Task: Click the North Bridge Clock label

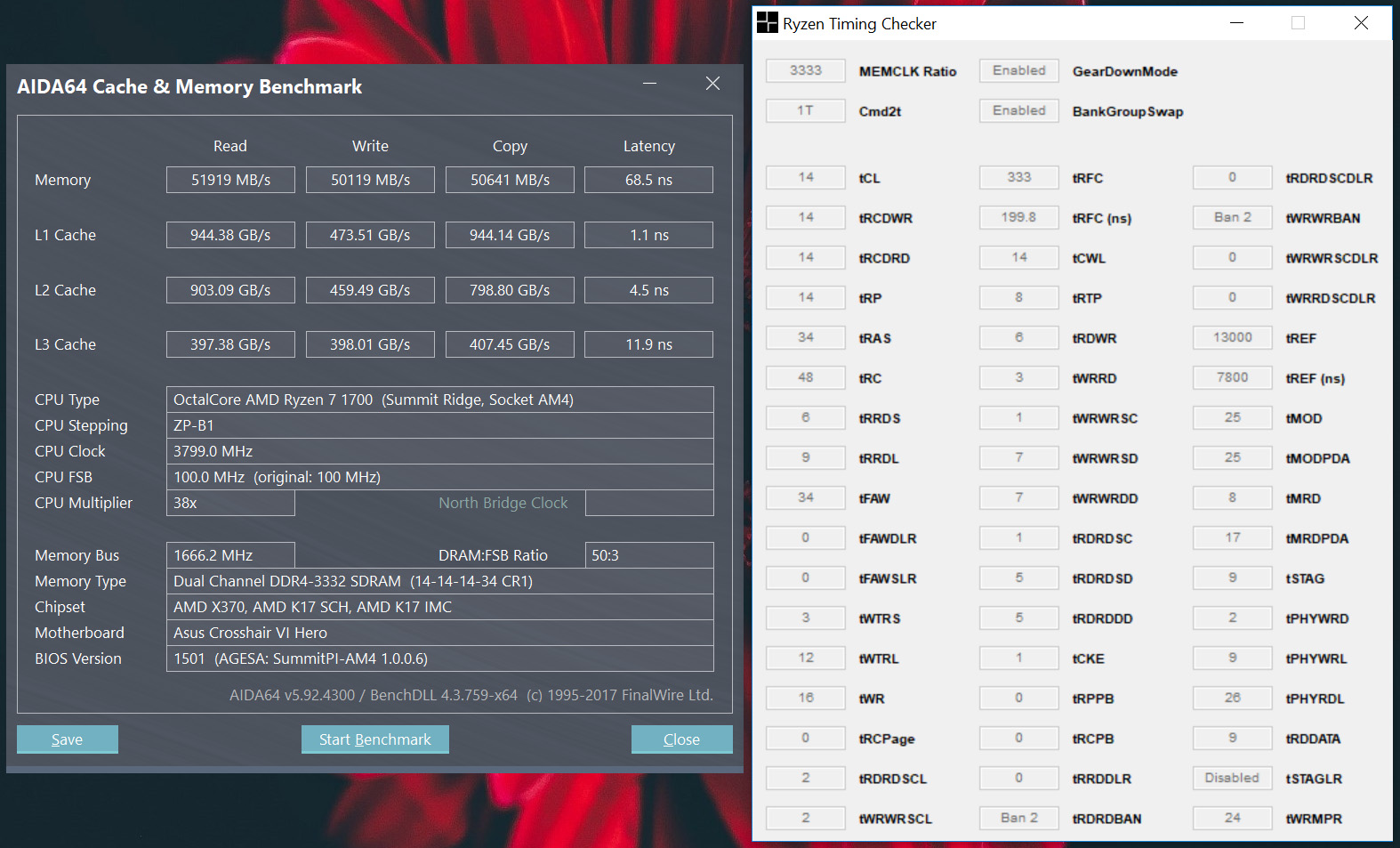Action: (x=503, y=503)
